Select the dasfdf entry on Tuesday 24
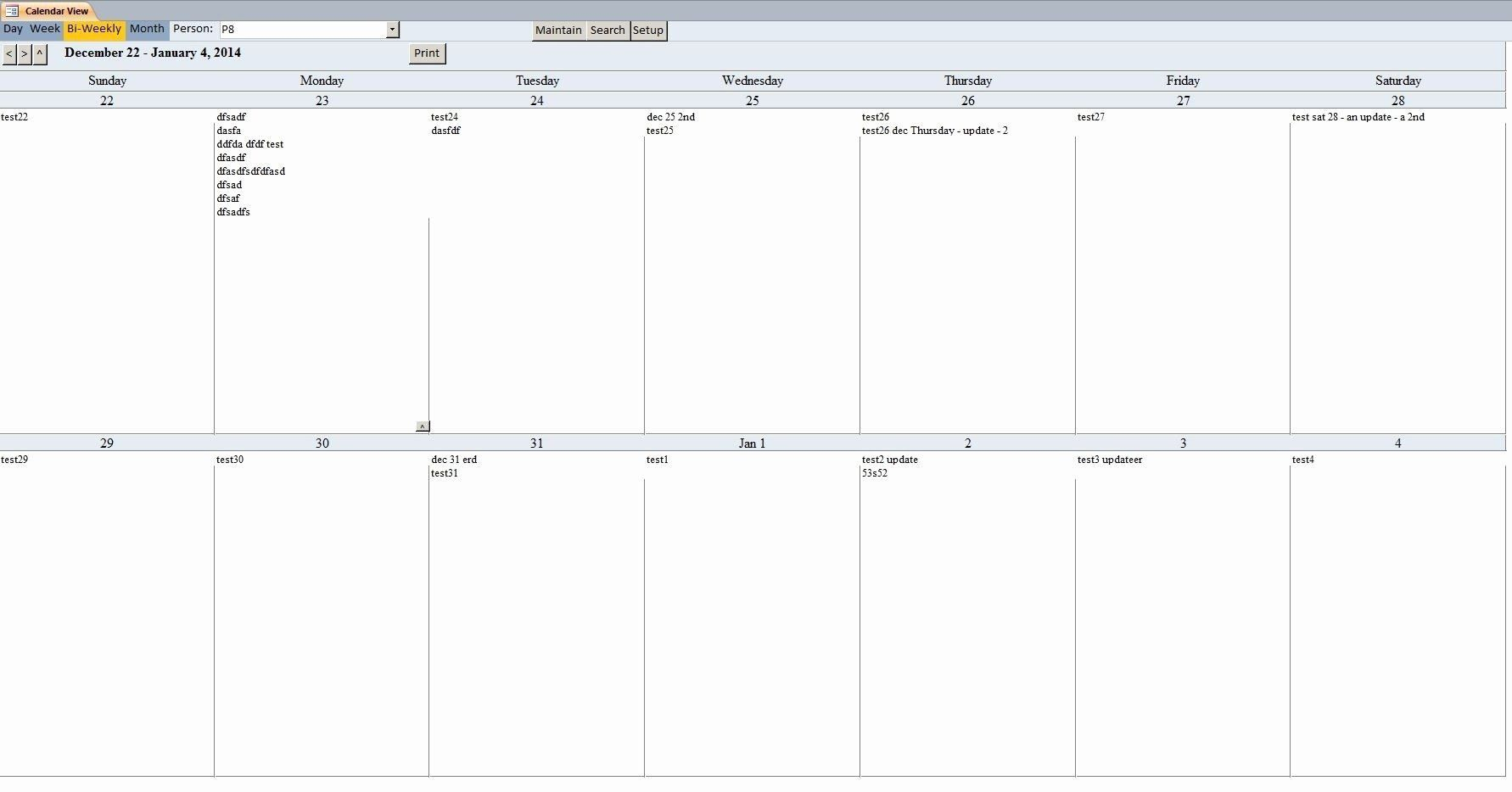This screenshot has height=792, width=1512. click(445, 131)
